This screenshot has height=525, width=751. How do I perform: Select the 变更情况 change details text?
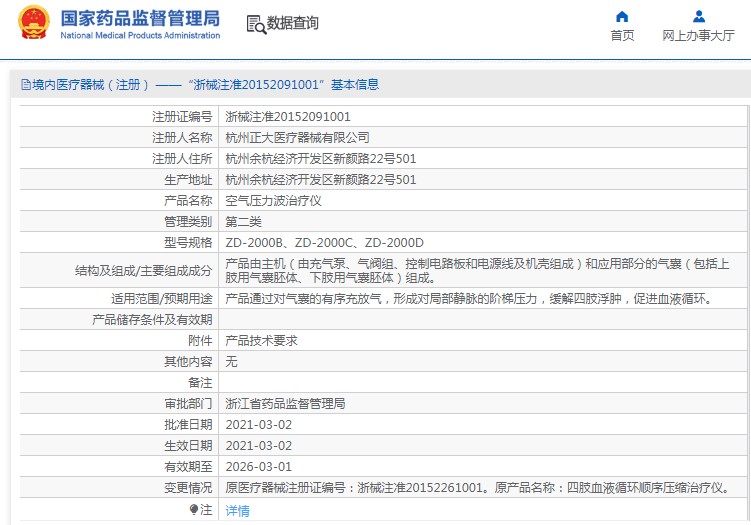478,488
